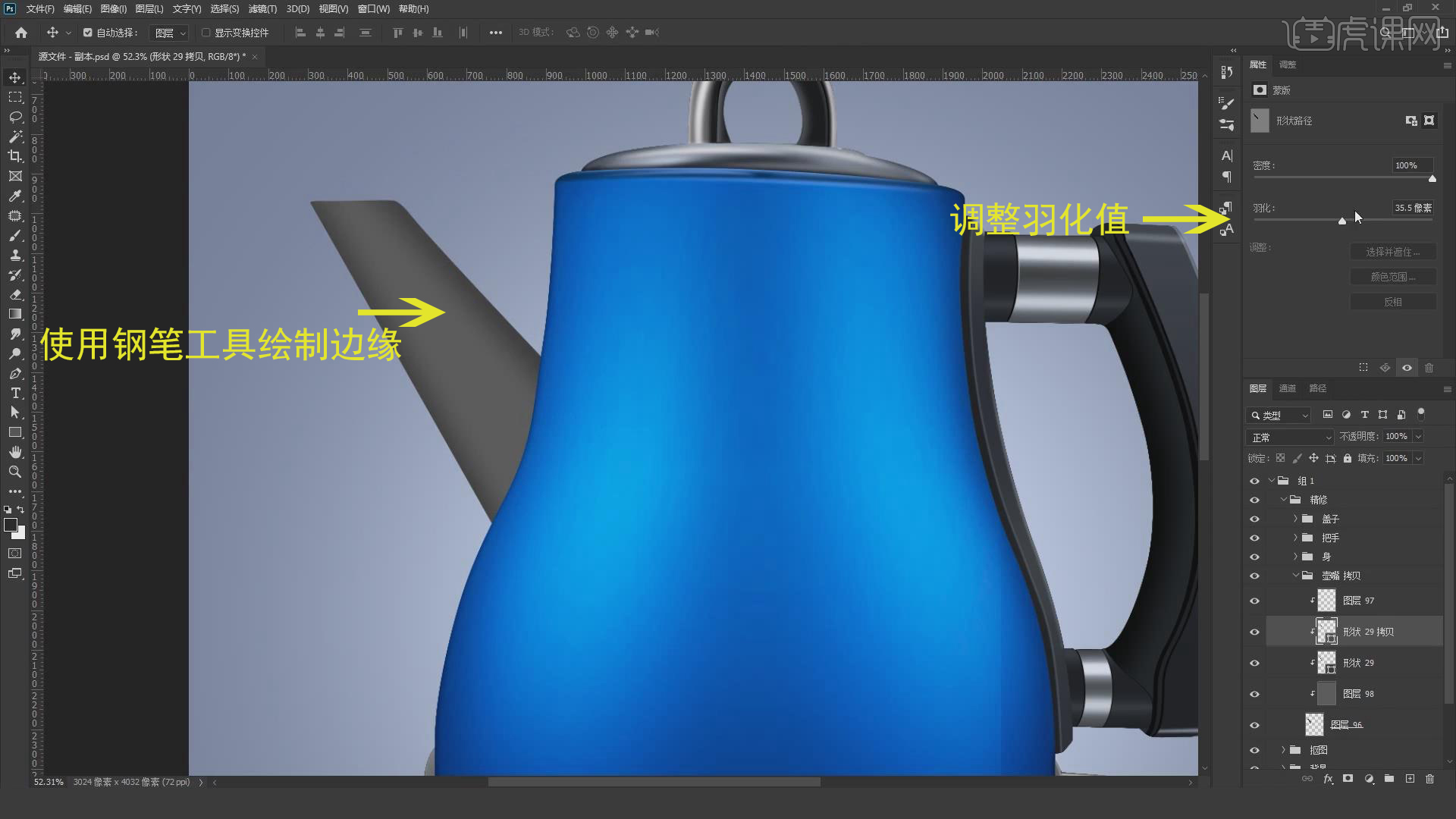Select the Pen tool in toolbar
Screen dimensions: 1456x819
tap(15, 373)
